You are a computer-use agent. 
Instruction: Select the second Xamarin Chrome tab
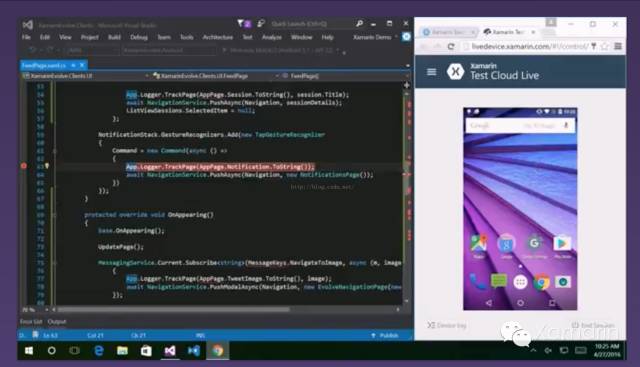(x=508, y=32)
